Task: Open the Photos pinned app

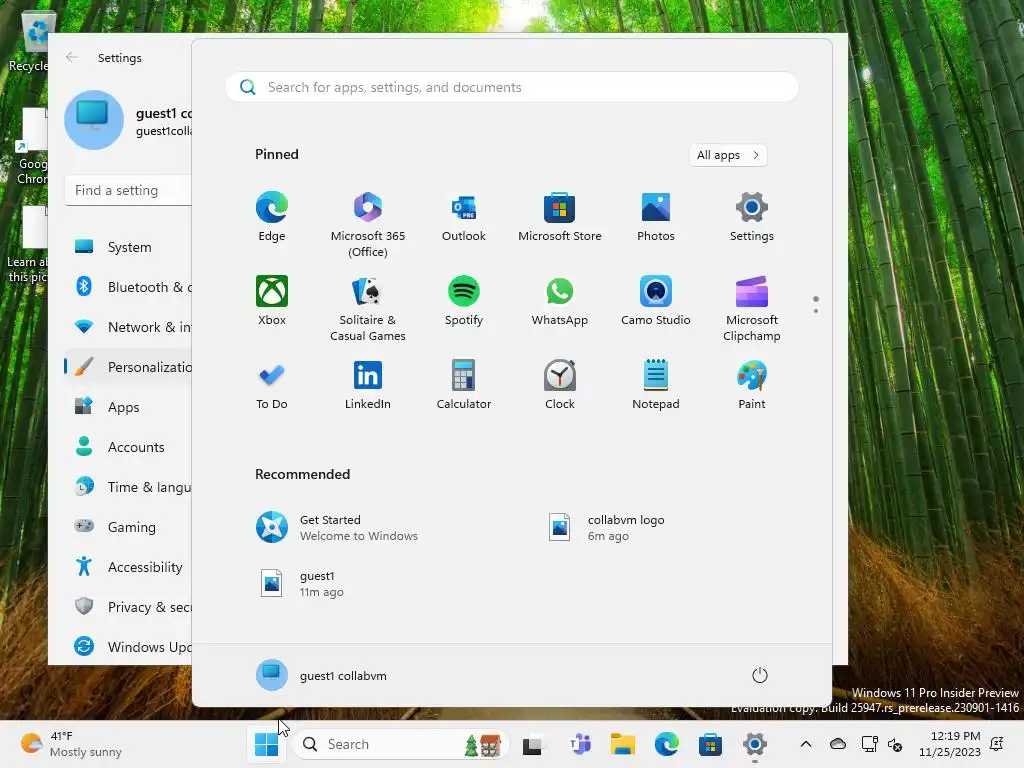Action: coord(656,217)
